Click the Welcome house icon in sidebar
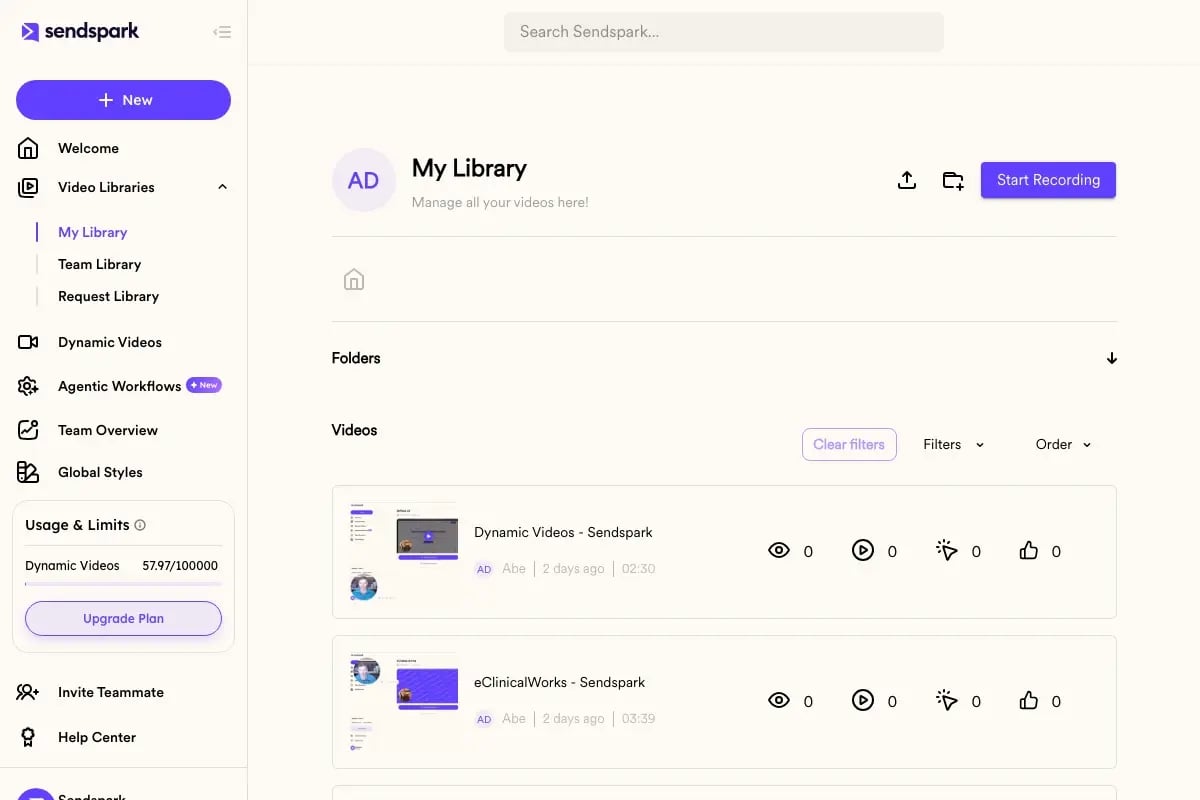 click(x=28, y=148)
